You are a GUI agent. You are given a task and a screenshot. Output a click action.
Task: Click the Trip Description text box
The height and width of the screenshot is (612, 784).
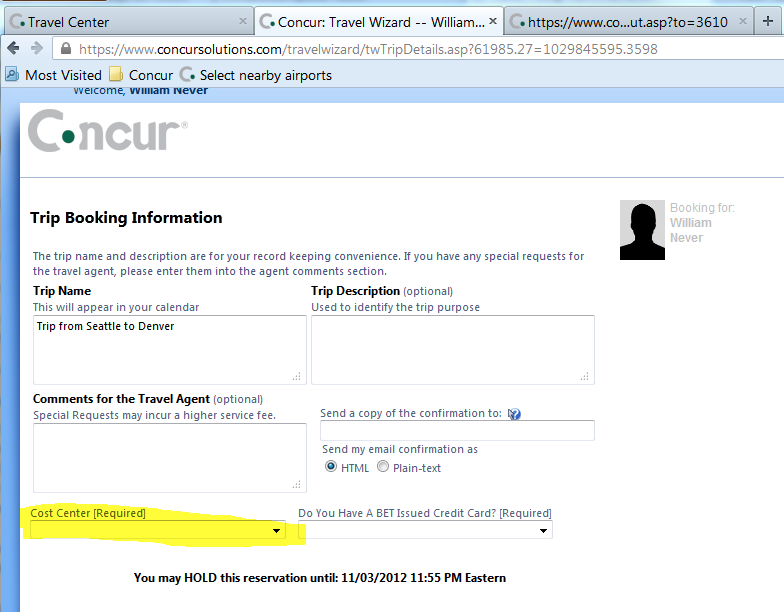[453, 350]
